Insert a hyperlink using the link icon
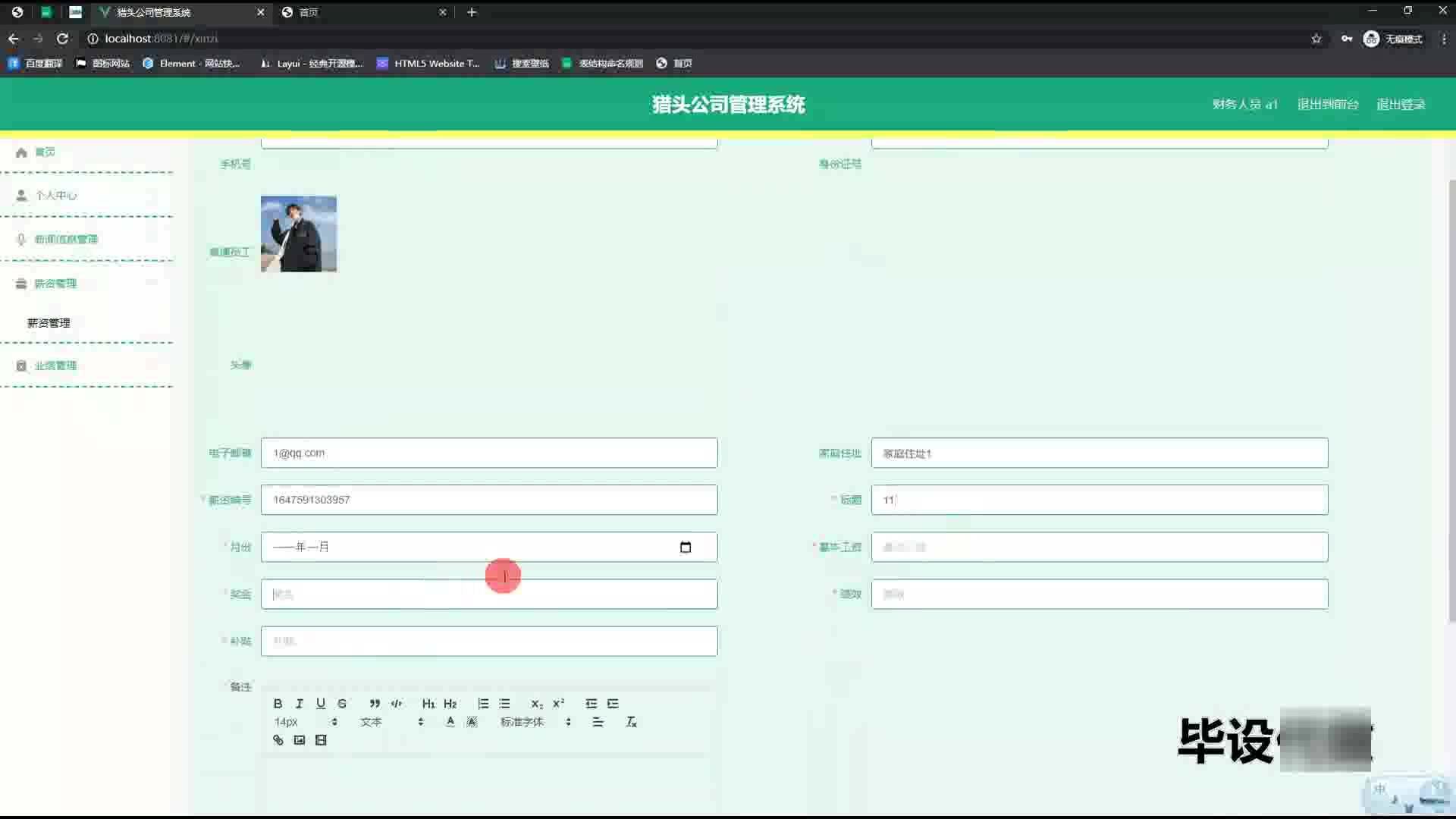This screenshot has height=819, width=1456. 278,740
